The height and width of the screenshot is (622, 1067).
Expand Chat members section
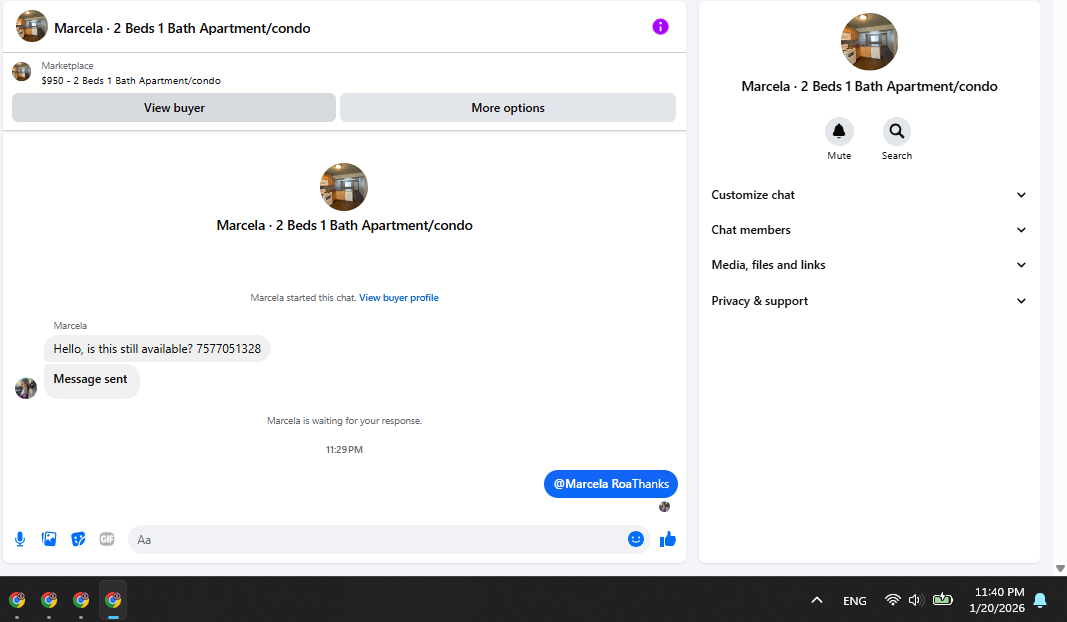(x=869, y=230)
